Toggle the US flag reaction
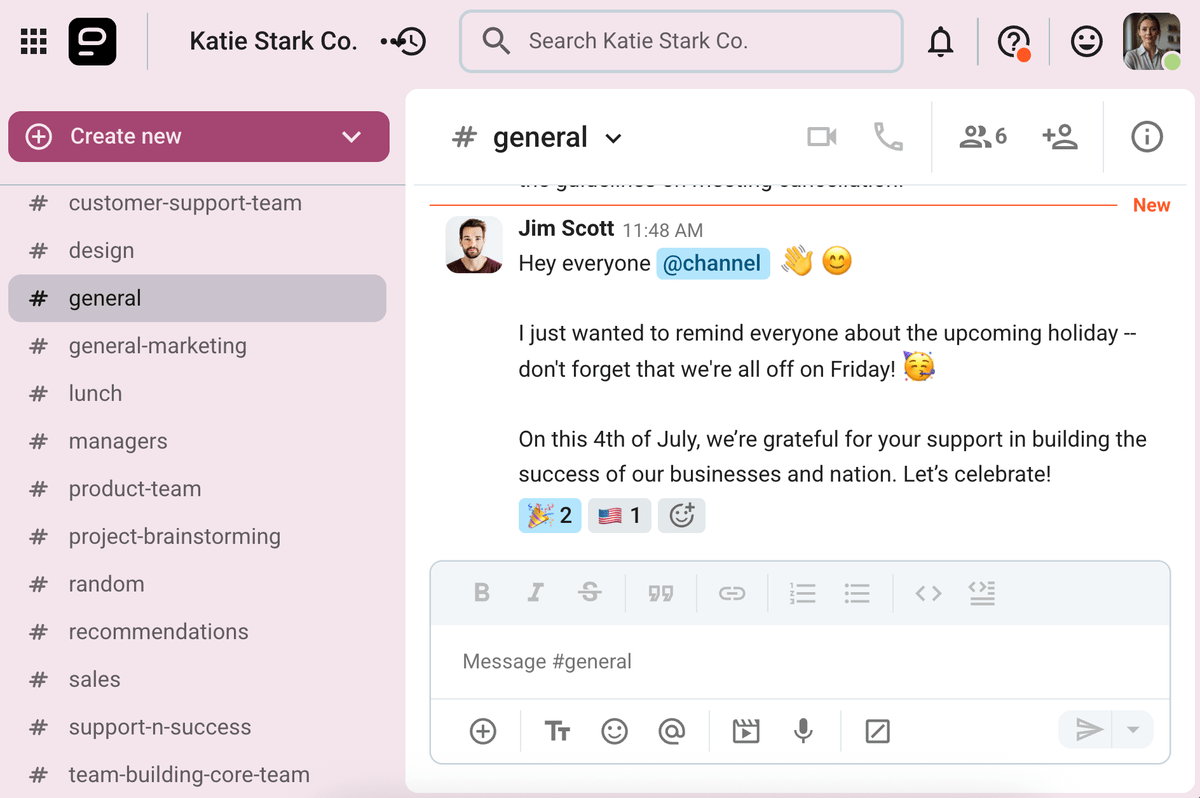Screen dimensions: 1200x798 click(619, 516)
